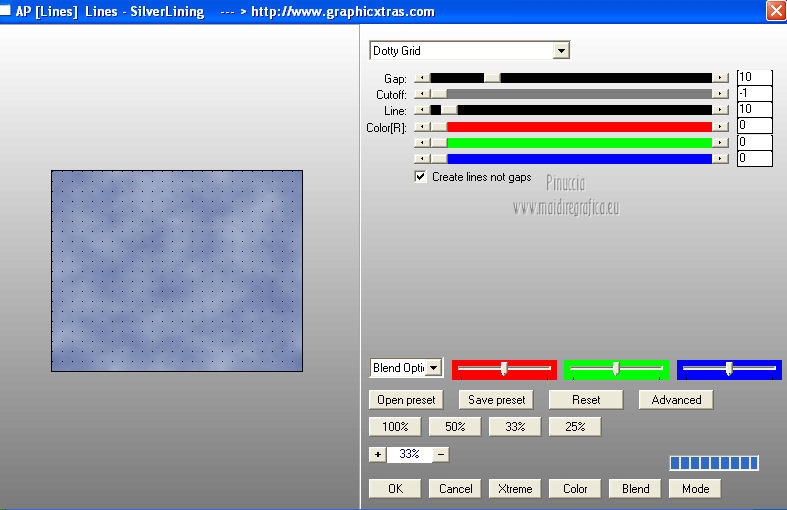Confirm with the OK button

coord(395,489)
